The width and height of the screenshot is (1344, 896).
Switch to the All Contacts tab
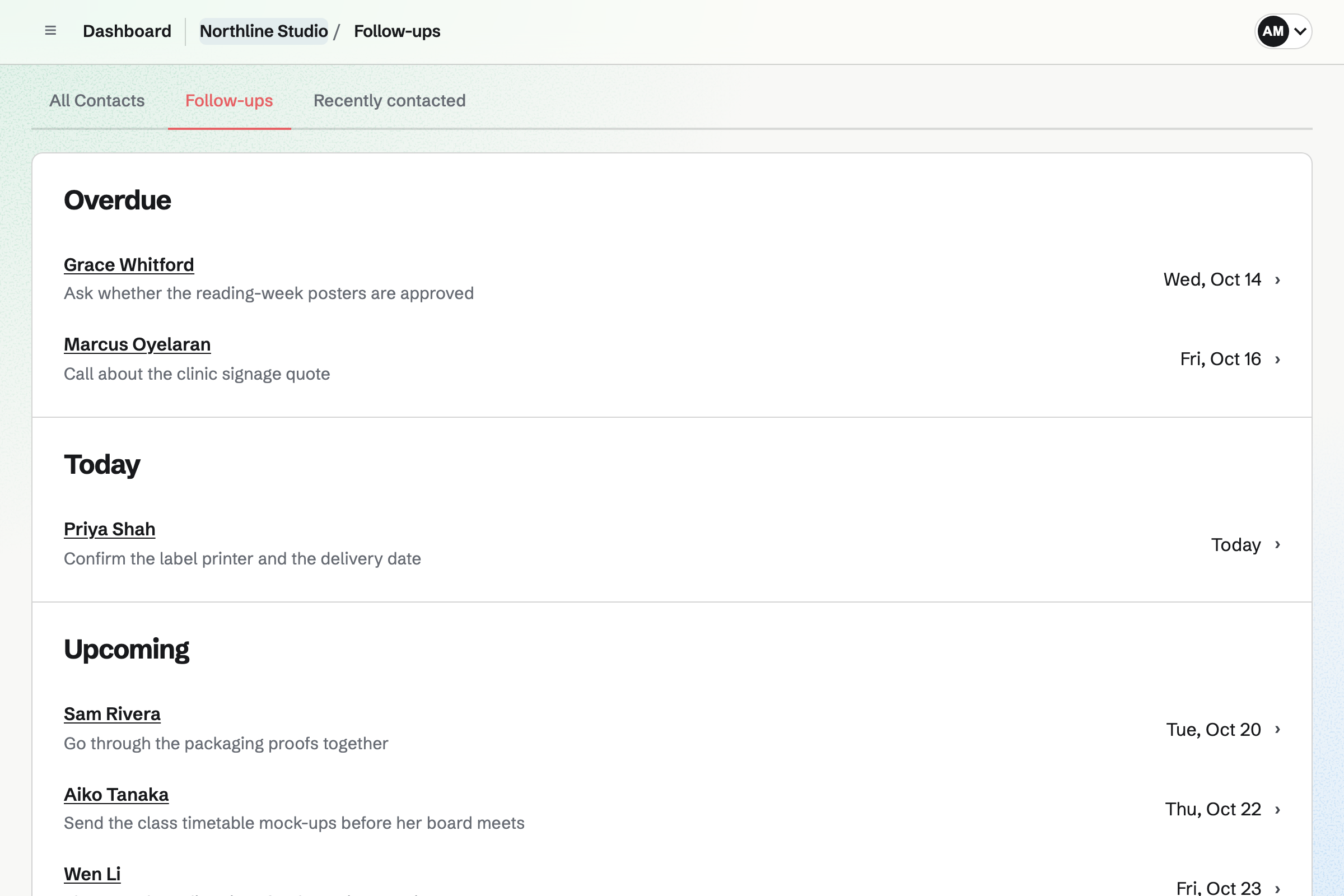[97, 101]
